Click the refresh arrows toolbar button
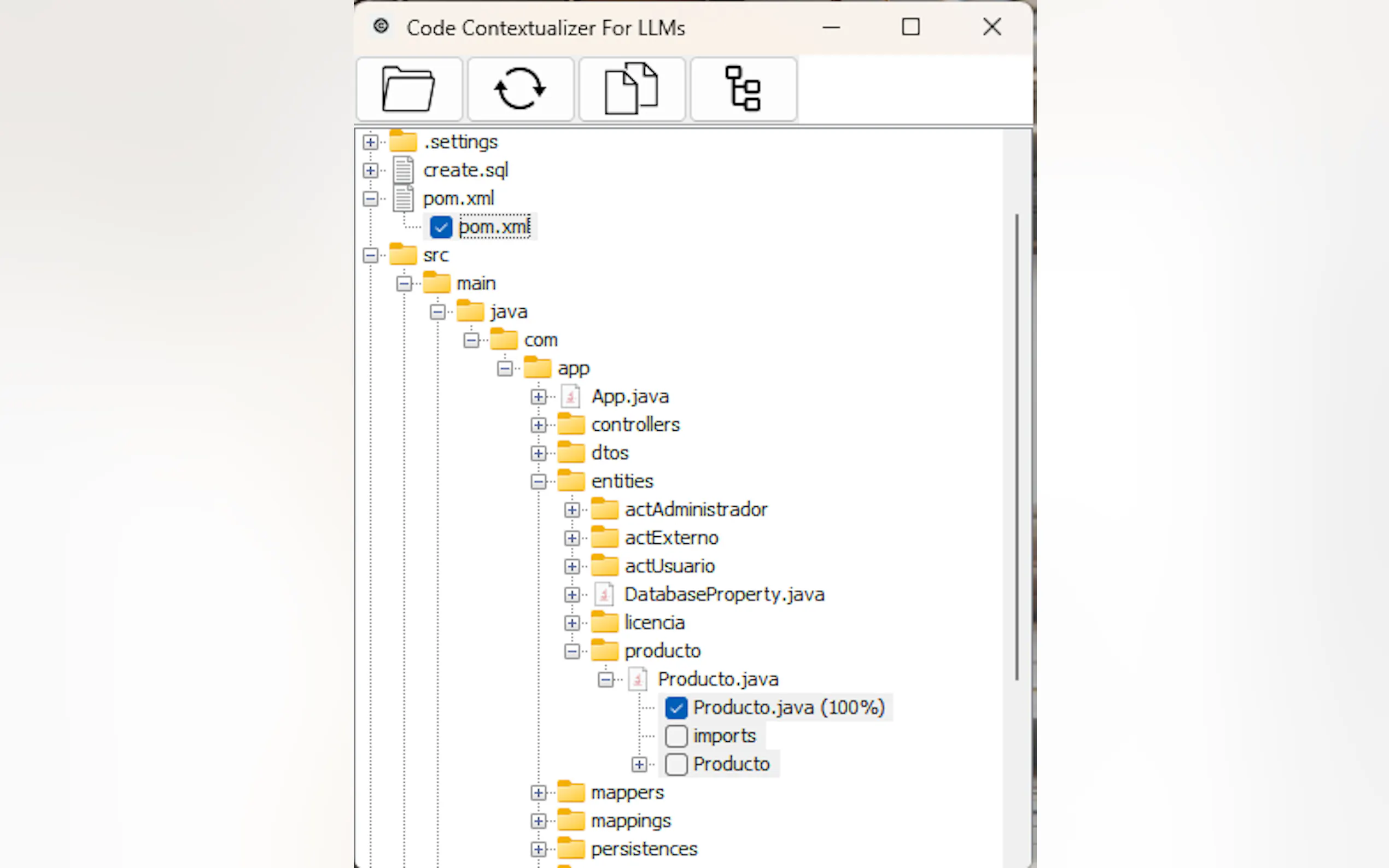This screenshot has height=868, width=1389. (520, 89)
